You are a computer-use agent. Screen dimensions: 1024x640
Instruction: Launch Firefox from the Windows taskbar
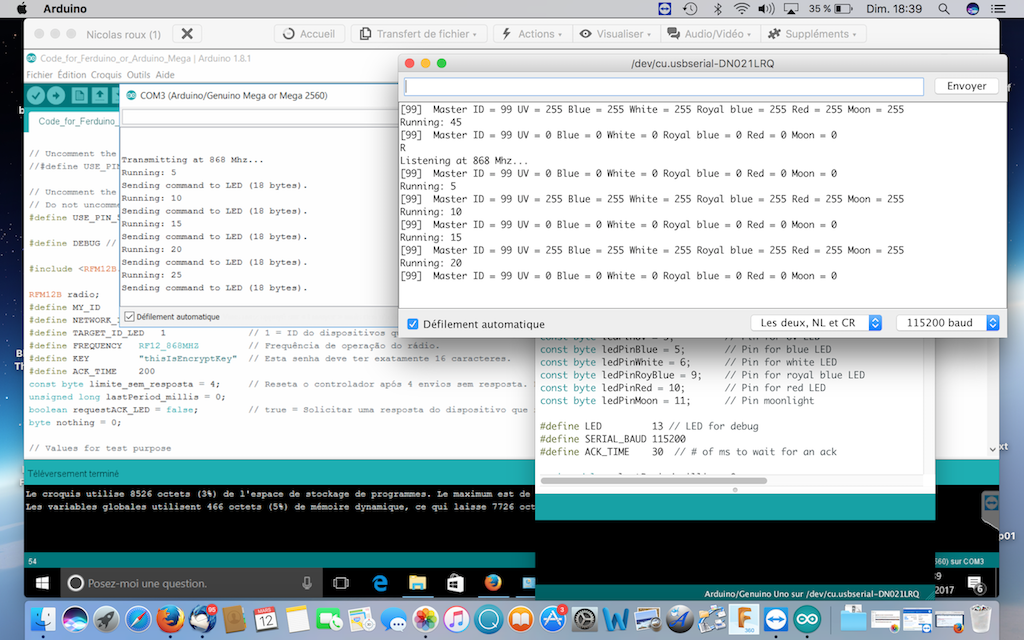click(x=492, y=583)
